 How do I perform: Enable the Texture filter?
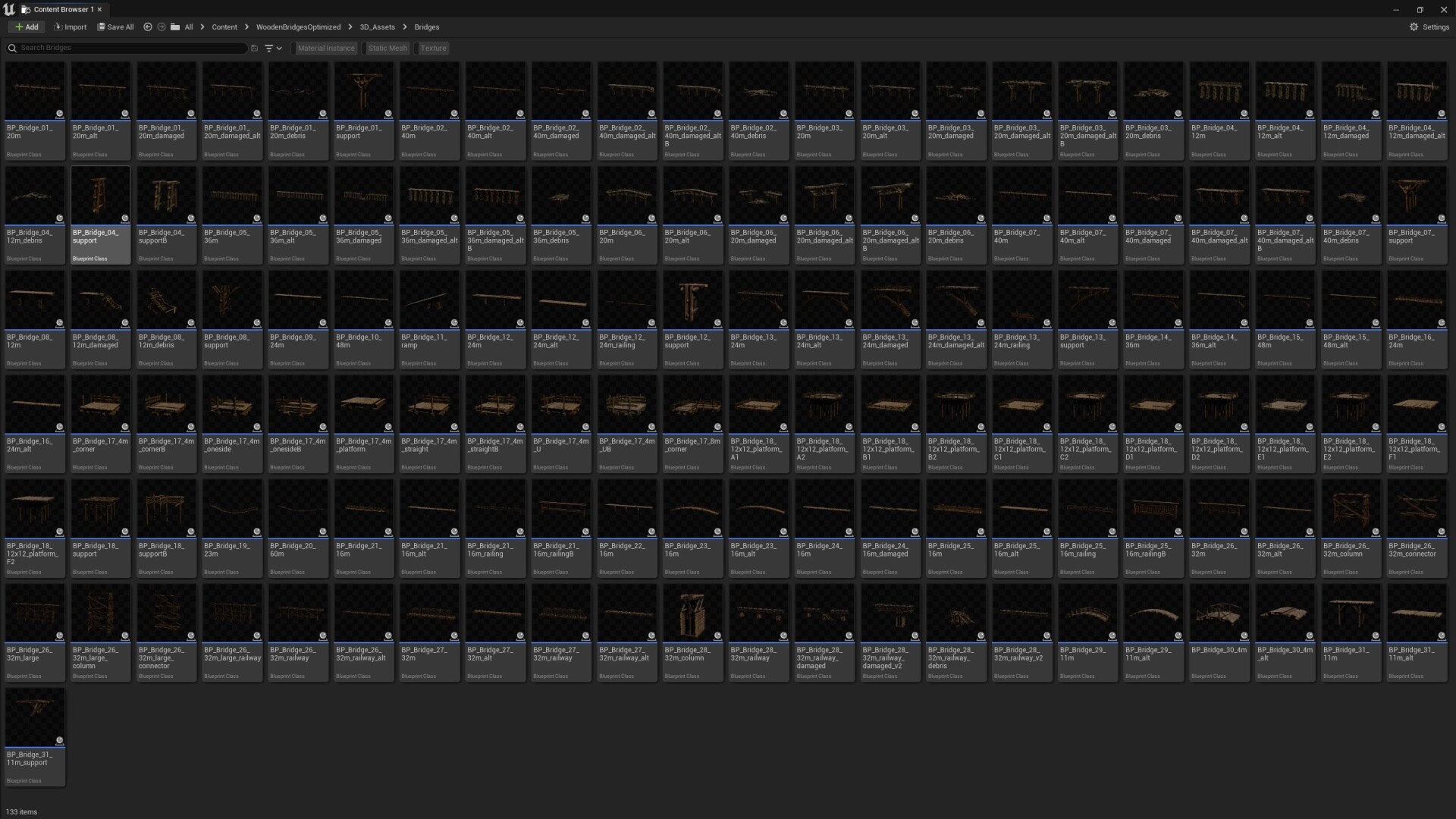(433, 48)
